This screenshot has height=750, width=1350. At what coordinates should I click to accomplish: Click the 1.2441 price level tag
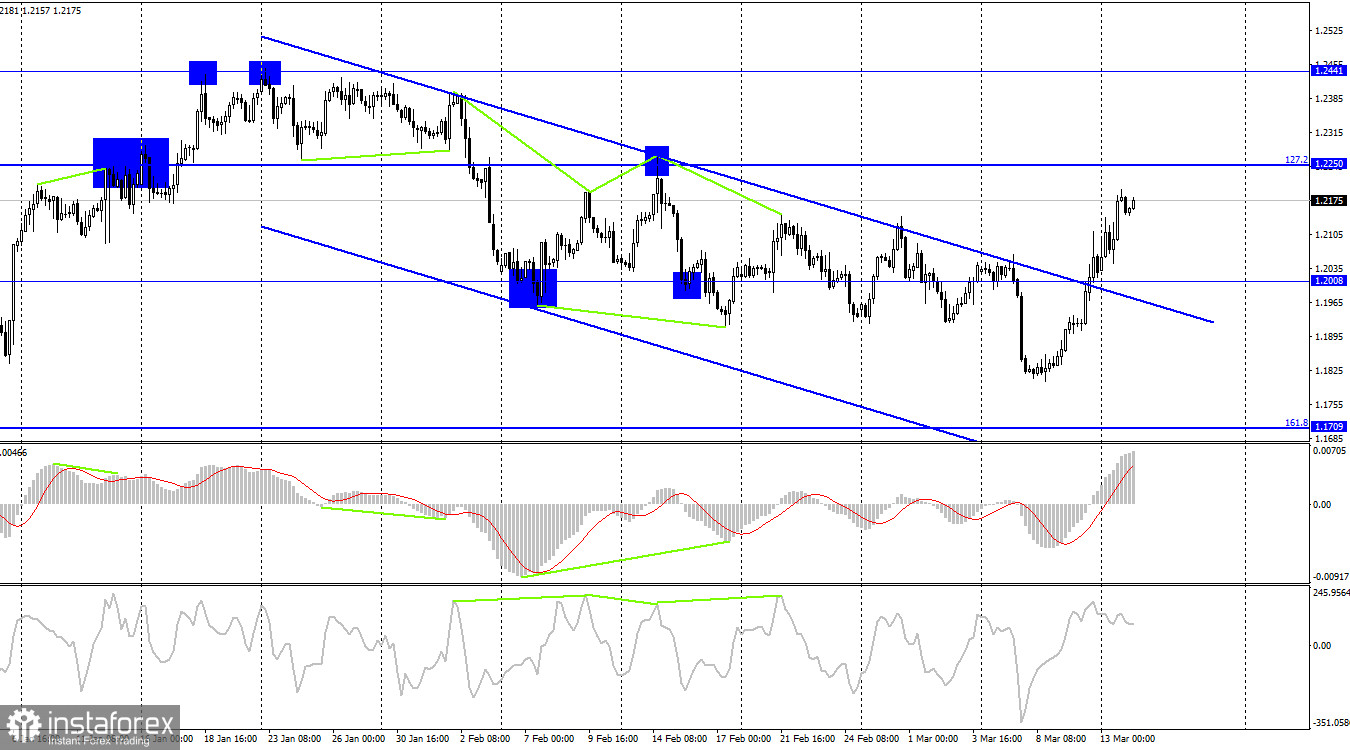1329,71
